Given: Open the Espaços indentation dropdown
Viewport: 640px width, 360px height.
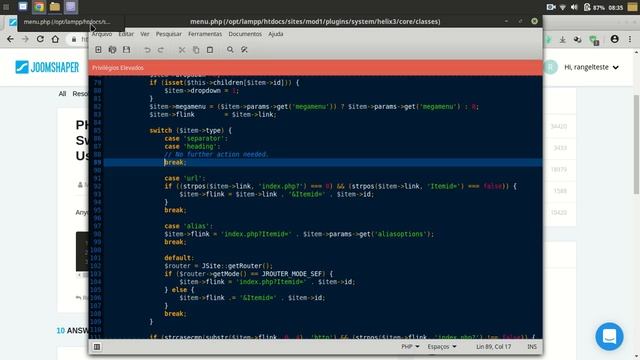Looking at the screenshot, I should coord(442,347).
